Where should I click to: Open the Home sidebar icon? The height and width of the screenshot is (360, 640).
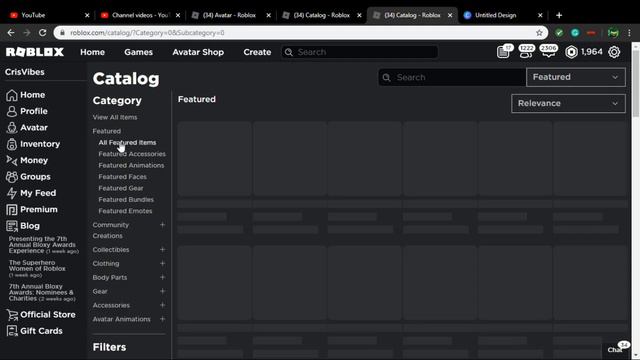[11, 95]
